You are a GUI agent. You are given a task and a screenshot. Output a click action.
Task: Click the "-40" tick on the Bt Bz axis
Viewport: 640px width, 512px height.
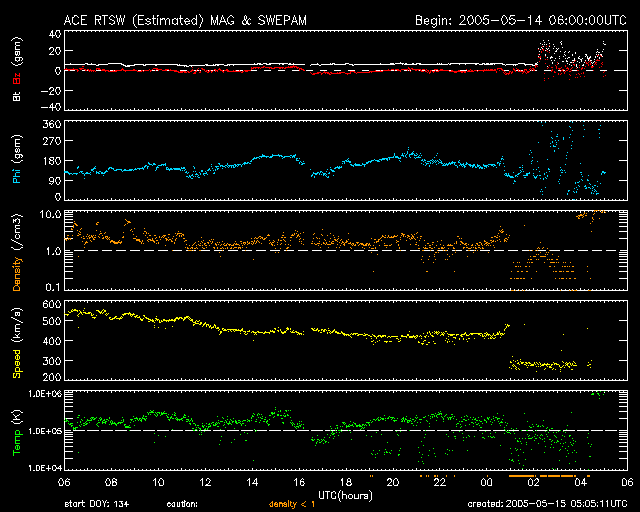click(x=51, y=107)
